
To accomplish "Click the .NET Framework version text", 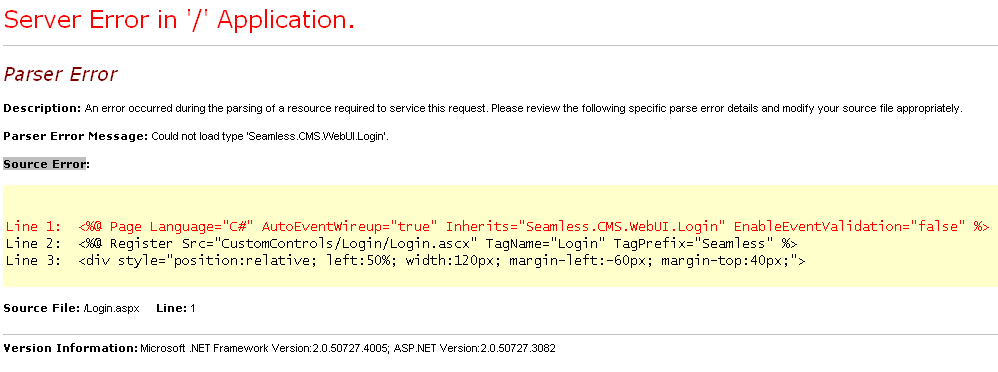I will click(264, 348).
